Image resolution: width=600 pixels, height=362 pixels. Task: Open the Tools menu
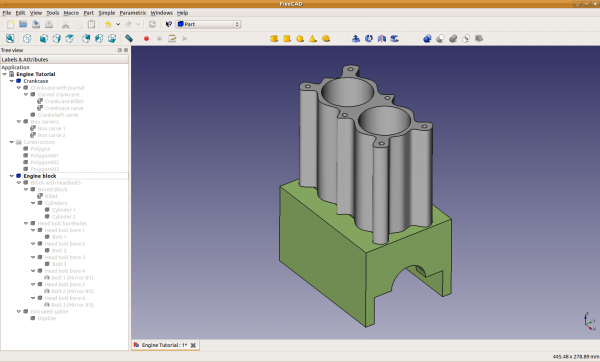52,13
